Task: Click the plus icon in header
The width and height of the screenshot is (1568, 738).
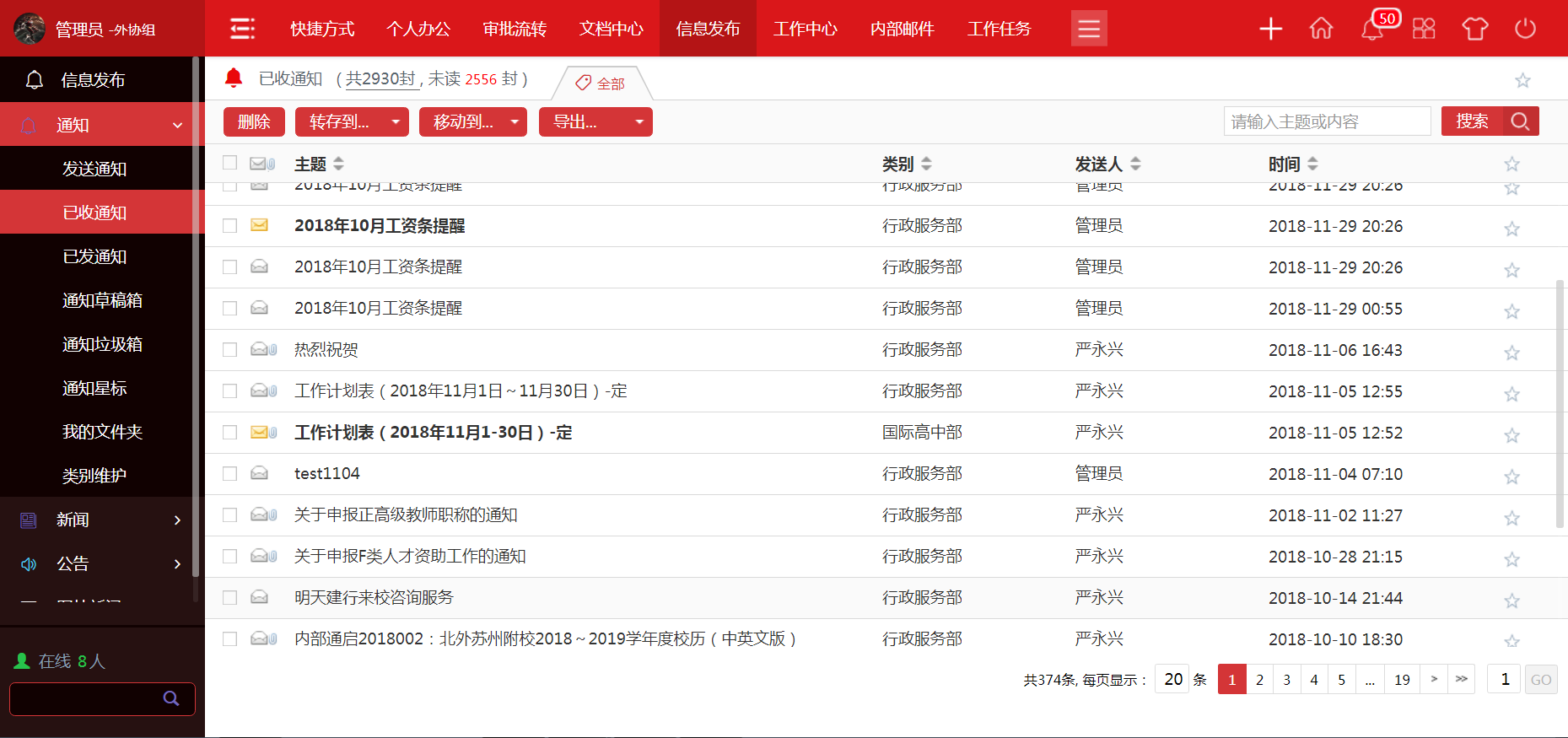Action: 1270,29
